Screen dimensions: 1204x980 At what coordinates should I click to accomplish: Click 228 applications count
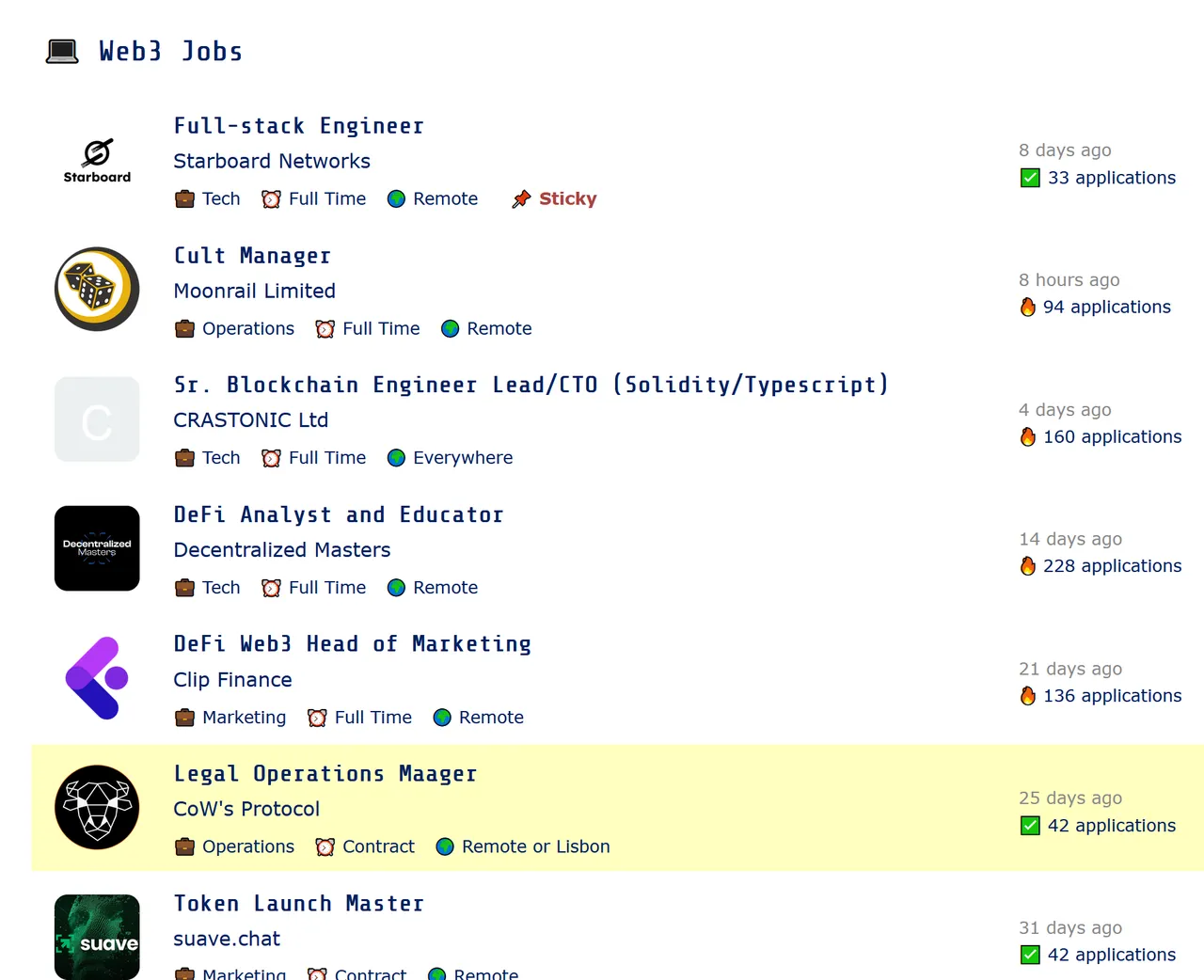[1113, 566]
